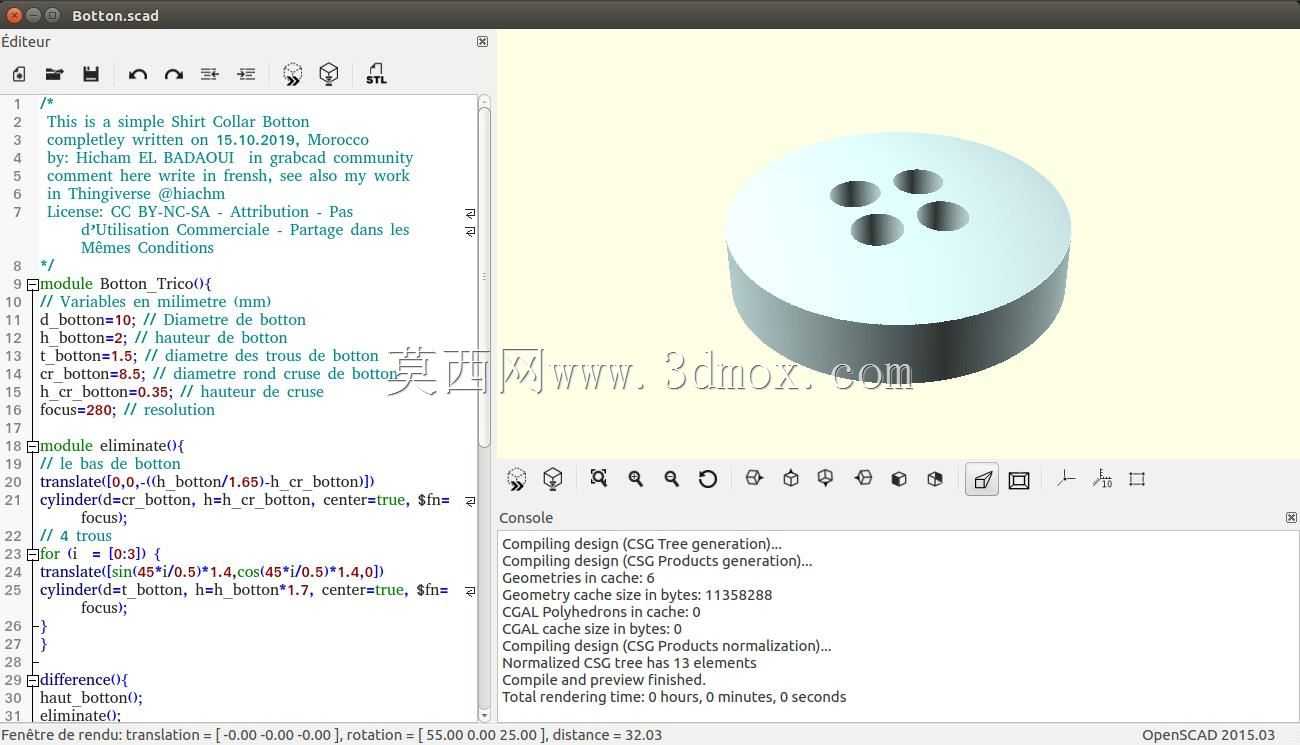Click the h_cr_botton=0.35 code line

click(x=182, y=392)
